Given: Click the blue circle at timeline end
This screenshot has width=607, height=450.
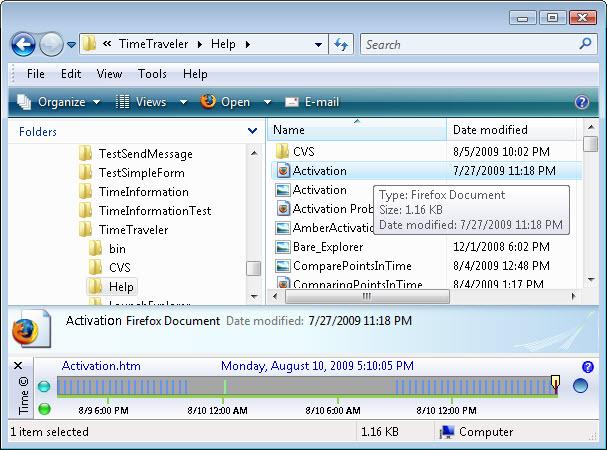Looking at the screenshot, I should coord(580,386).
